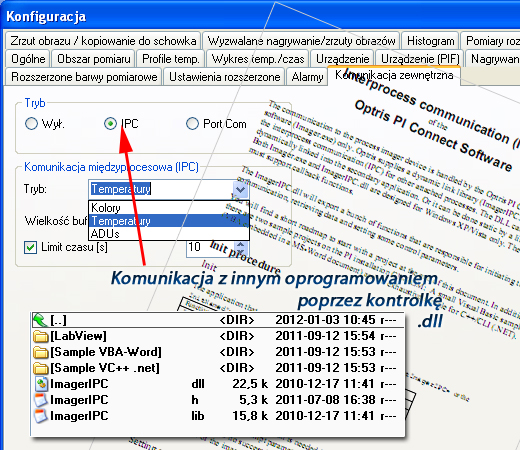The height and width of the screenshot is (450, 520).
Task: Select the Komunikacja zewnętrzna tab
Action: [x=394, y=75]
